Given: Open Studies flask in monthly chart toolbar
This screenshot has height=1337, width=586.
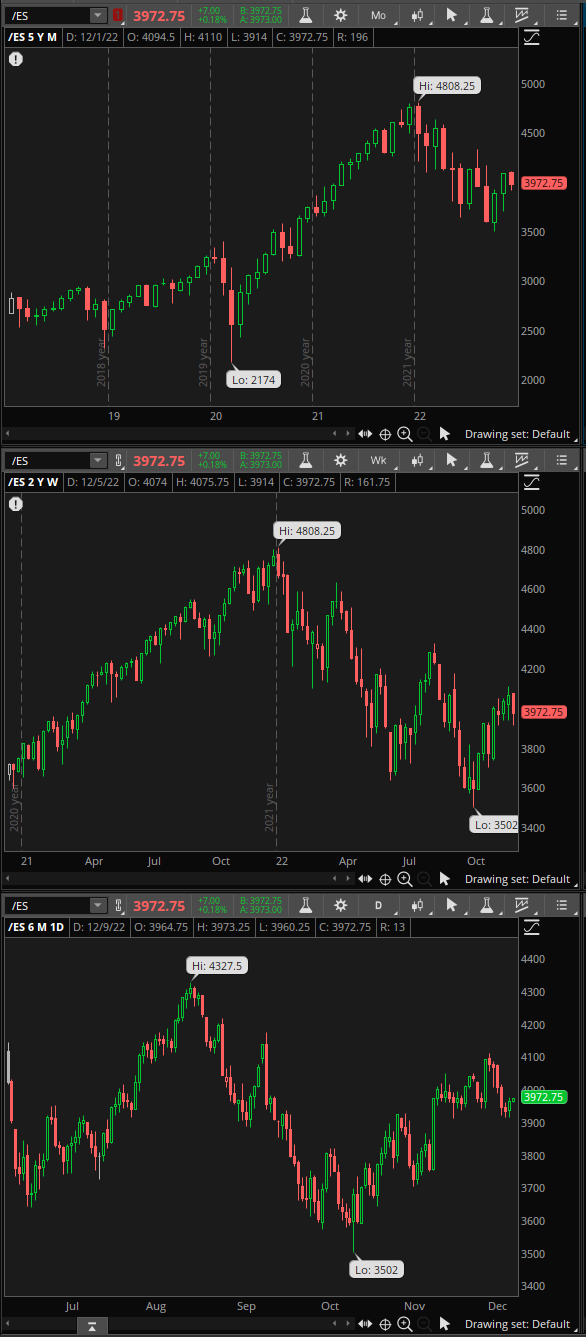Looking at the screenshot, I should coord(305,15).
